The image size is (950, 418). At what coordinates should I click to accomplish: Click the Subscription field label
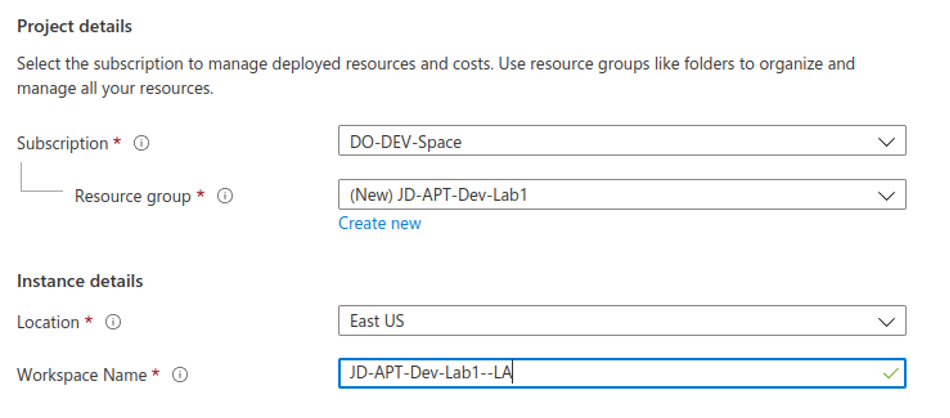pos(62,143)
